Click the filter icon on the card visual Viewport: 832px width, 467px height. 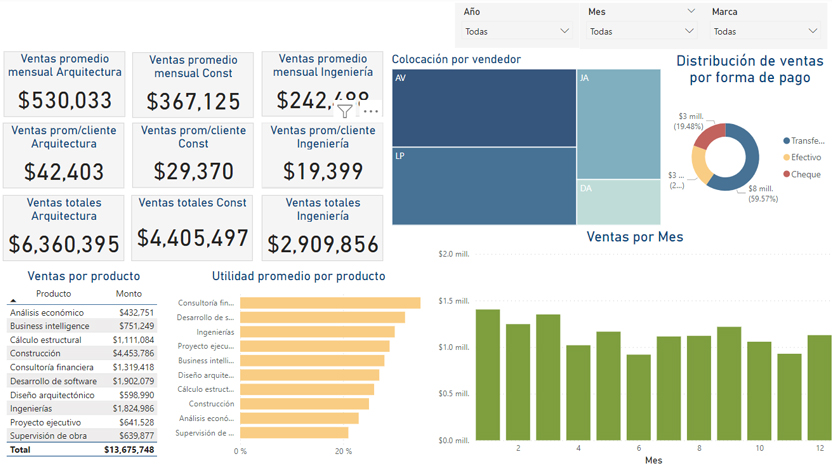point(345,111)
